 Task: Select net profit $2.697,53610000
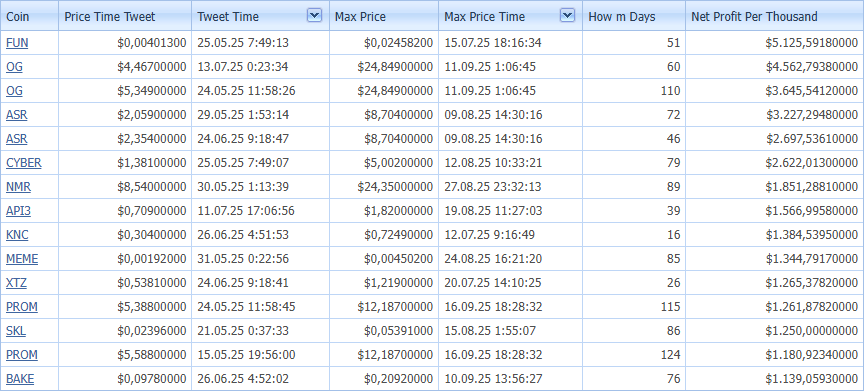click(x=775, y=139)
